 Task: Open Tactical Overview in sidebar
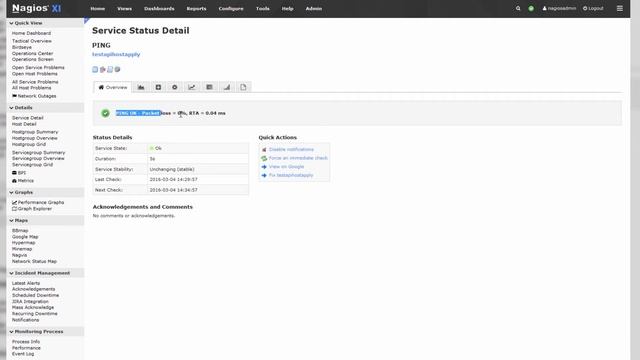pos(32,41)
